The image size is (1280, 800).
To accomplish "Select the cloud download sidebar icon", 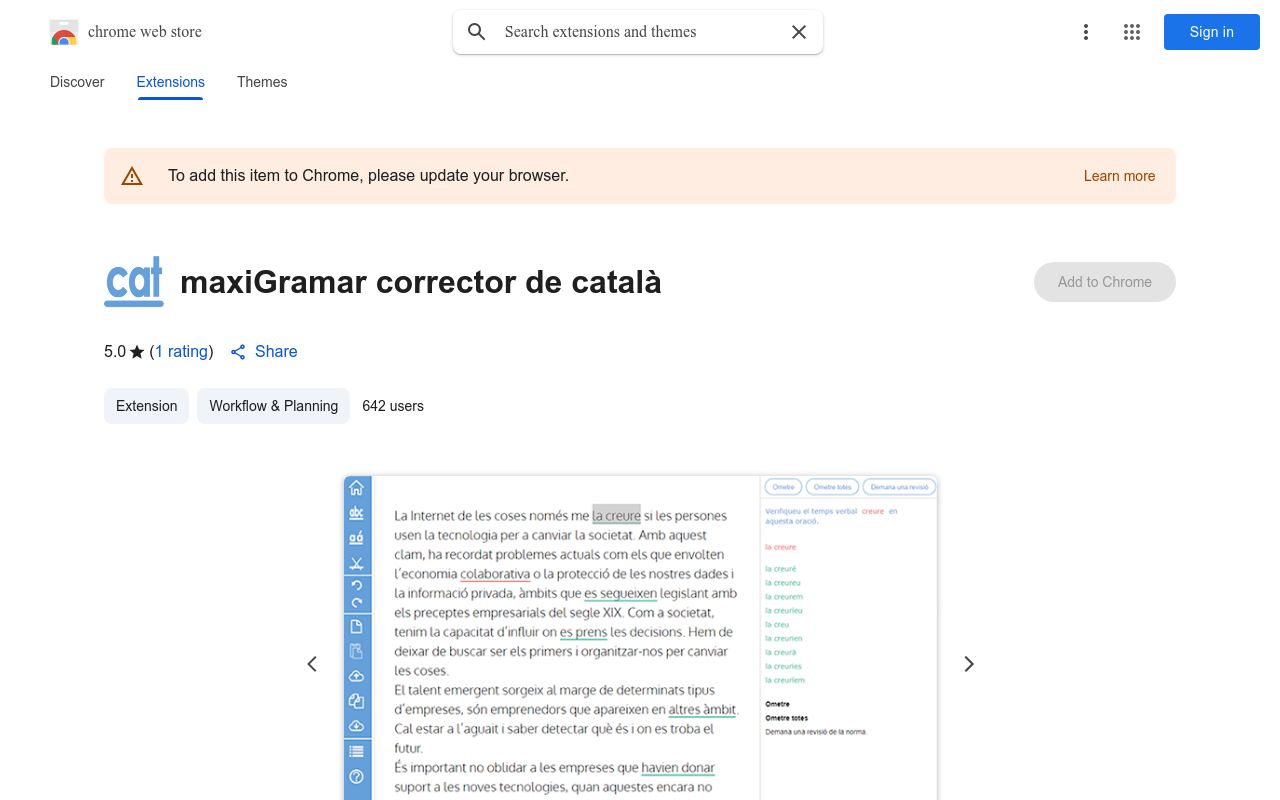I will click(x=357, y=725).
